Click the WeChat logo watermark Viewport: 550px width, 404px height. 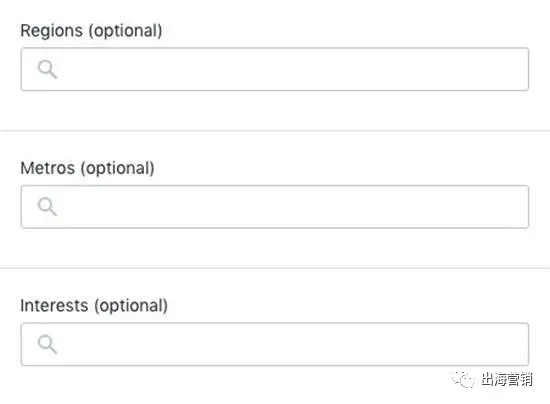point(463,379)
